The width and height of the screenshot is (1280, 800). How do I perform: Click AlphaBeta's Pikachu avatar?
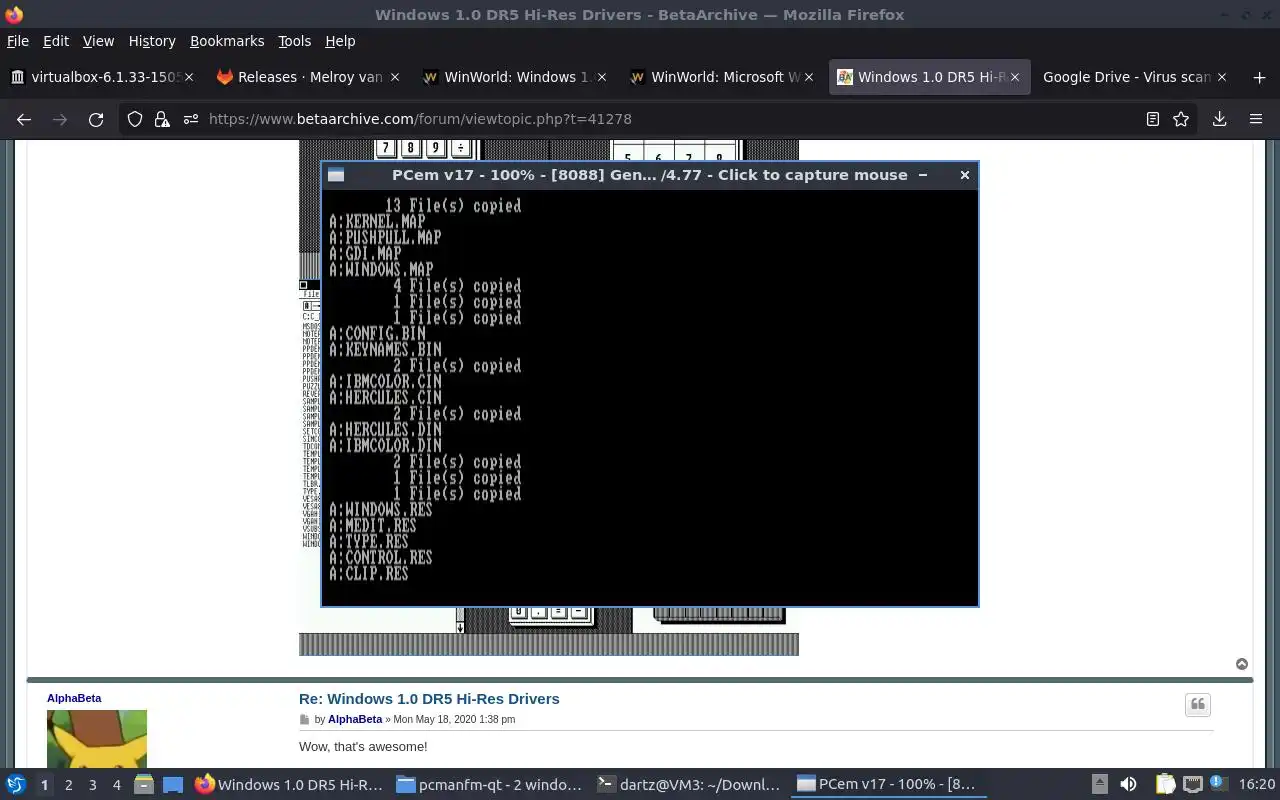(97, 740)
